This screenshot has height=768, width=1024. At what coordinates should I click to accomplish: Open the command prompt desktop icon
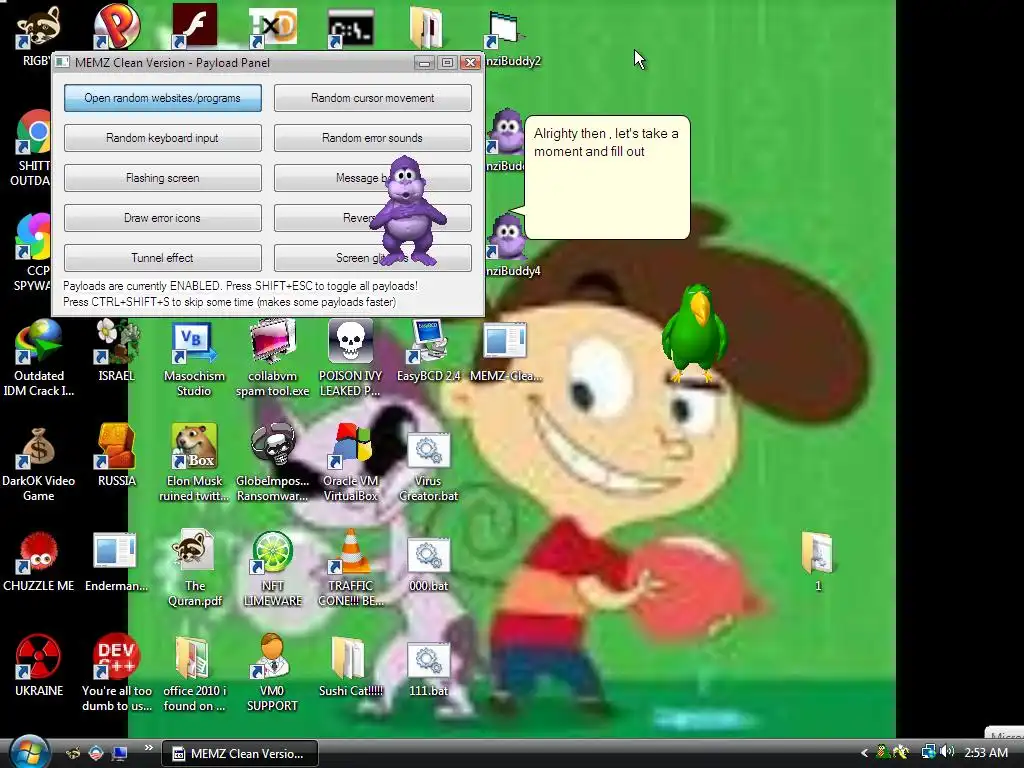351,27
